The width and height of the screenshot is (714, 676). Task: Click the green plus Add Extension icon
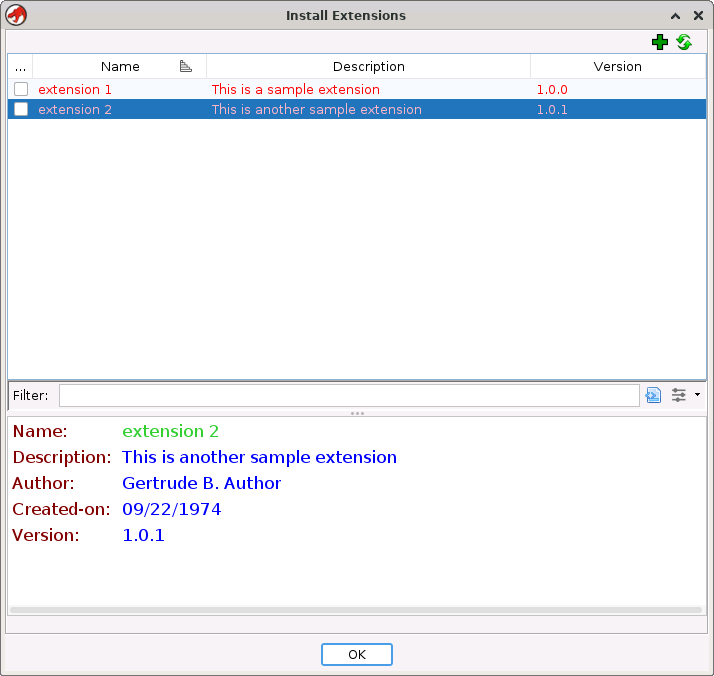(x=659, y=42)
